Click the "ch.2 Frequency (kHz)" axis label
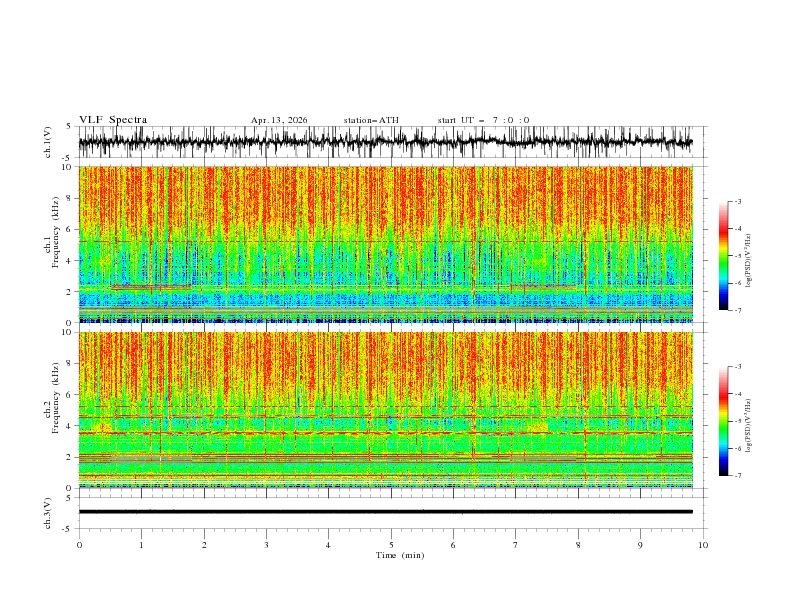 52,398
